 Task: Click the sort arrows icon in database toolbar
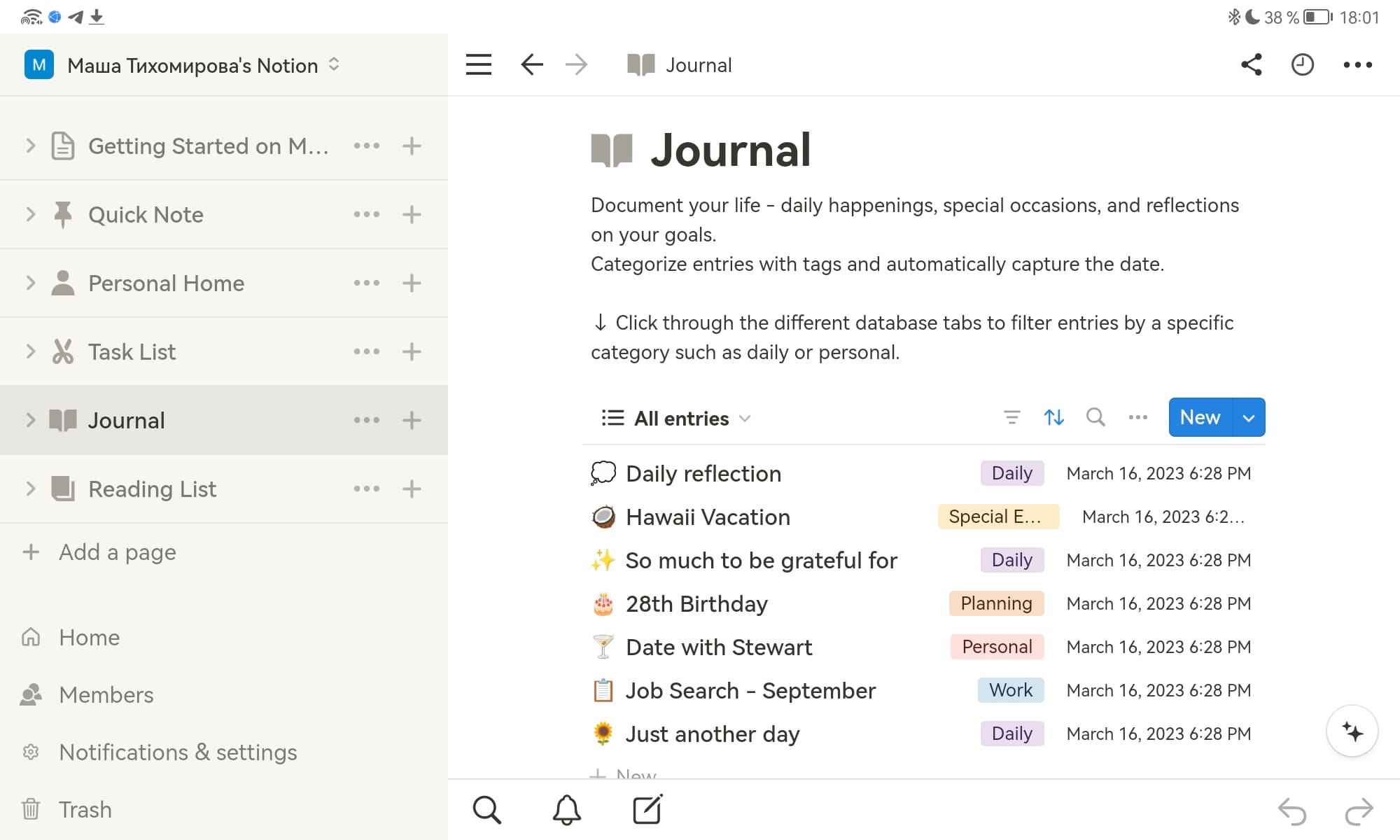tap(1053, 418)
